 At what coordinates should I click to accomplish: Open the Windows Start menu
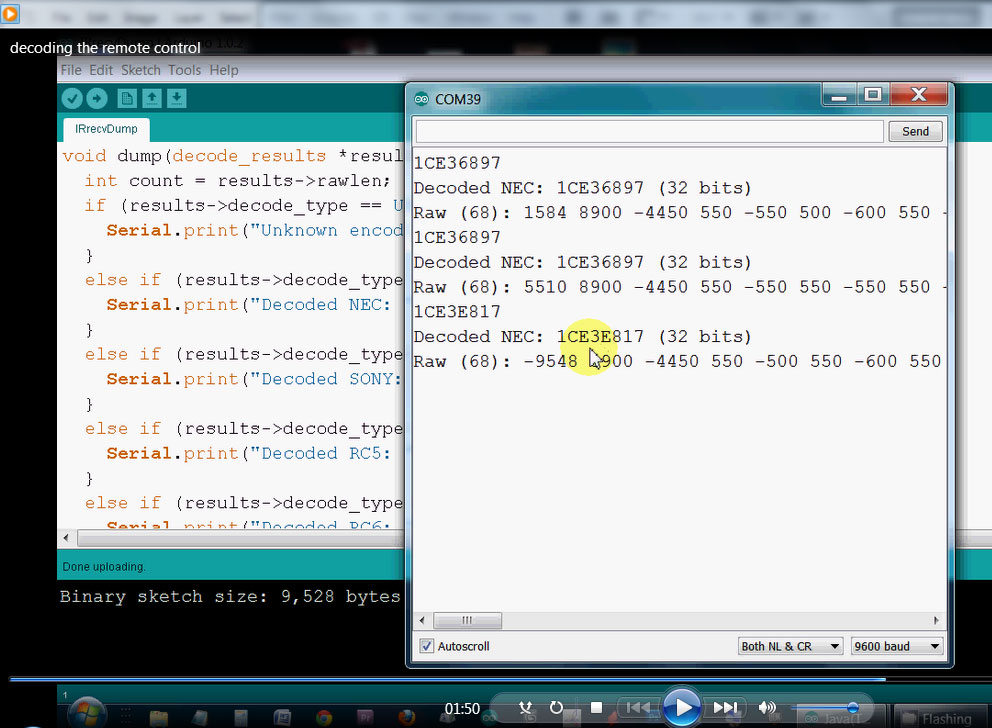coord(87,714)
